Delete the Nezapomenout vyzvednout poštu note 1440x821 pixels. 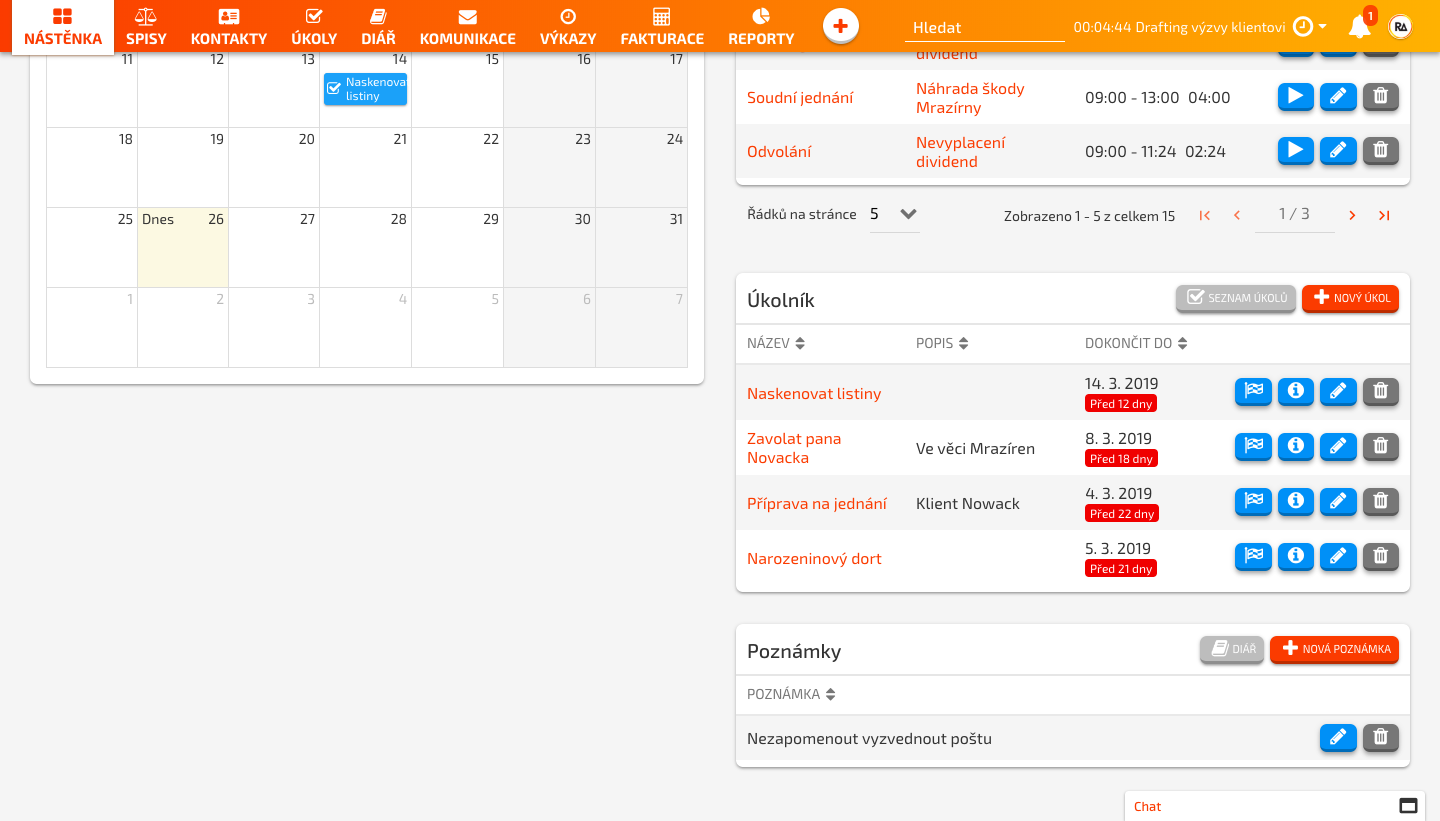(1381, 738)
